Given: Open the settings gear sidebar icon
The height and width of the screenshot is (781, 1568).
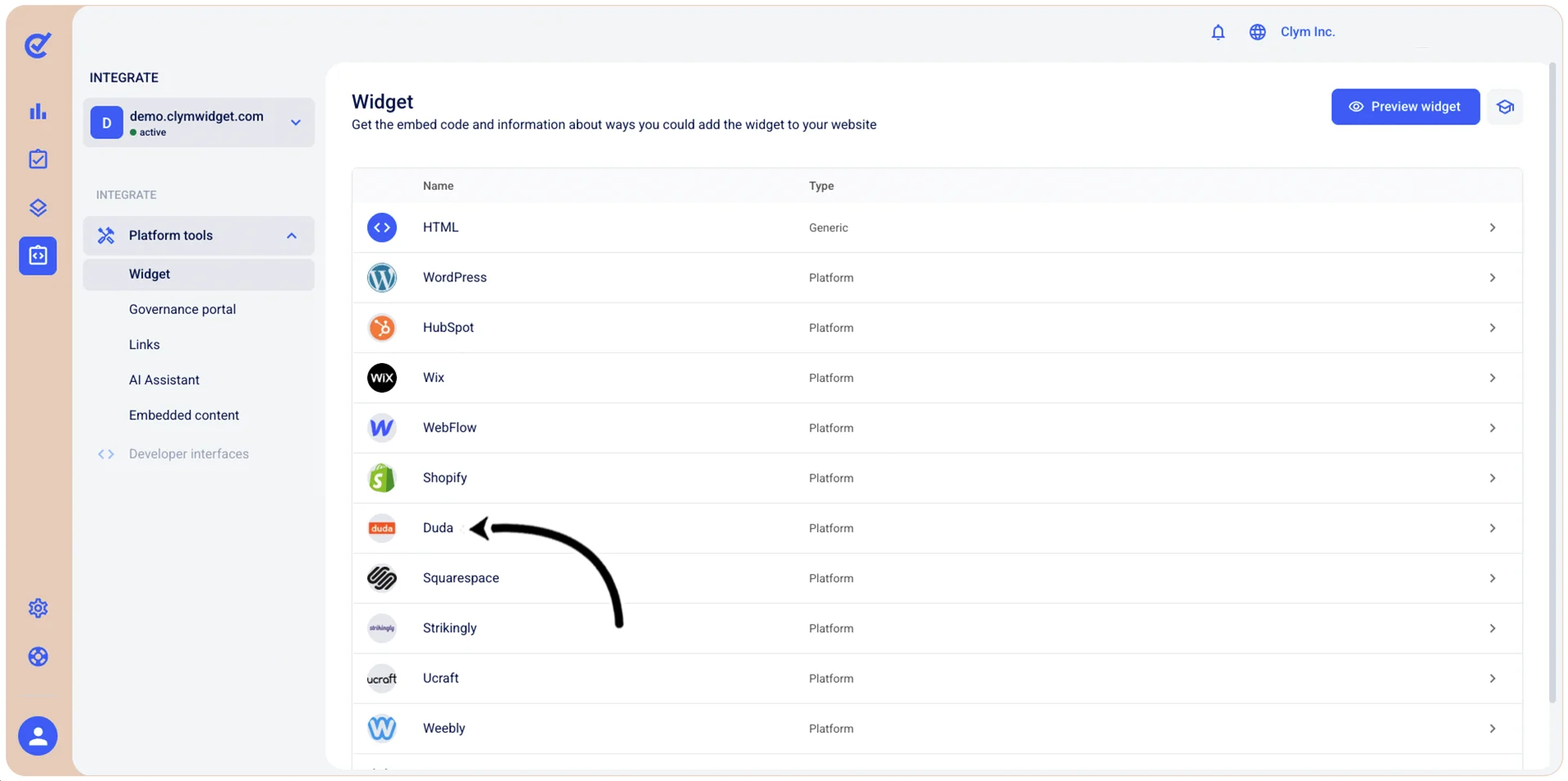Looking at the screenshot, I should (38, 608).
